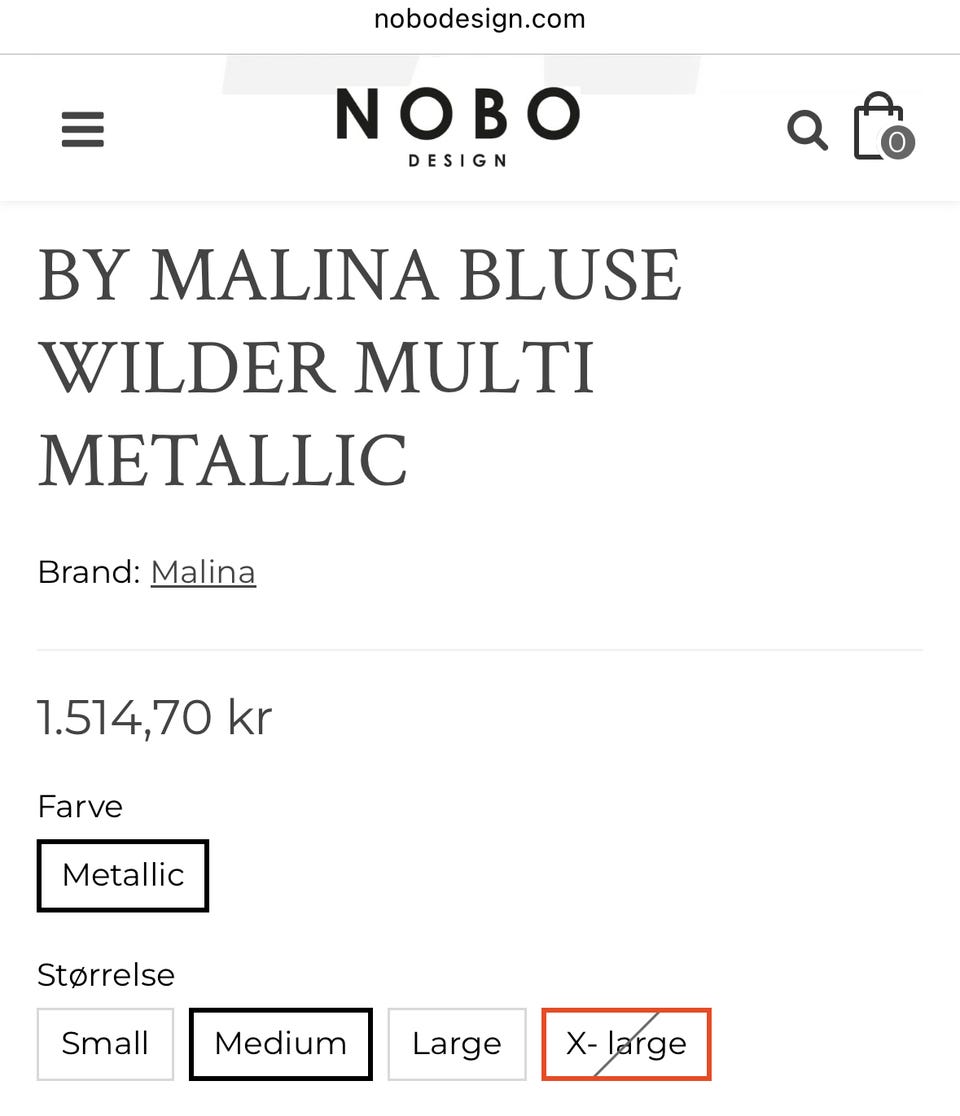The width and height of the screenshot is (960, 1116).
Task: Tap the nobodesign.com address bar
Action: point(479,19)
